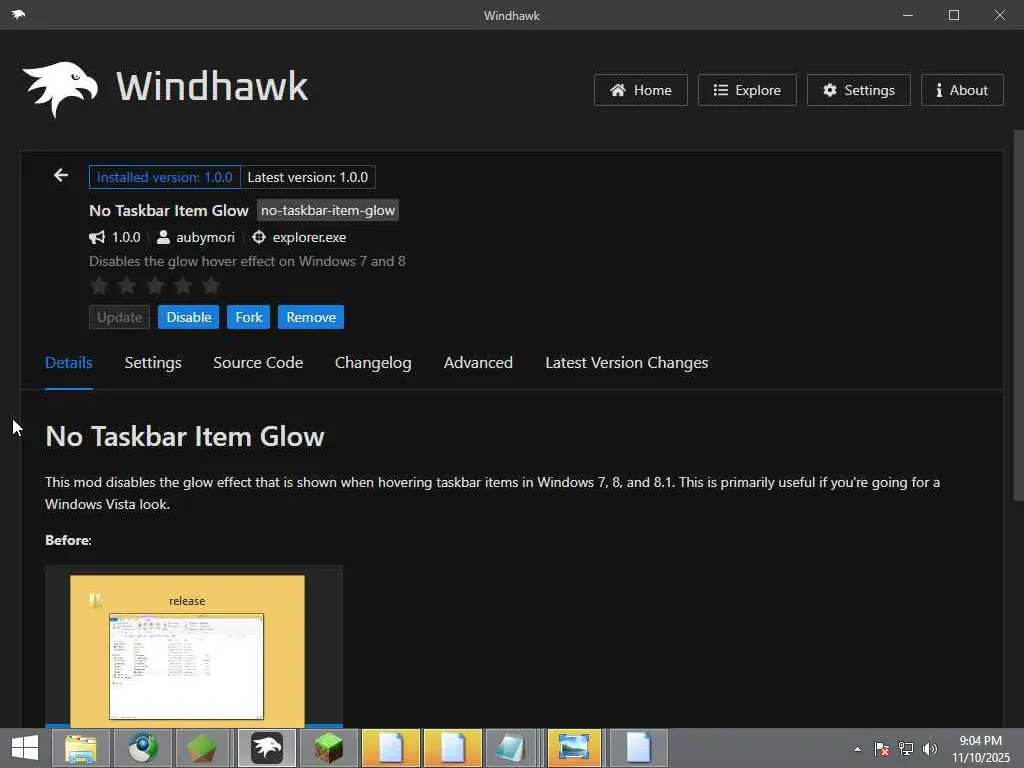Rate the mod three stars
Screen dimensions: 1024x768
tap(155, 285)
